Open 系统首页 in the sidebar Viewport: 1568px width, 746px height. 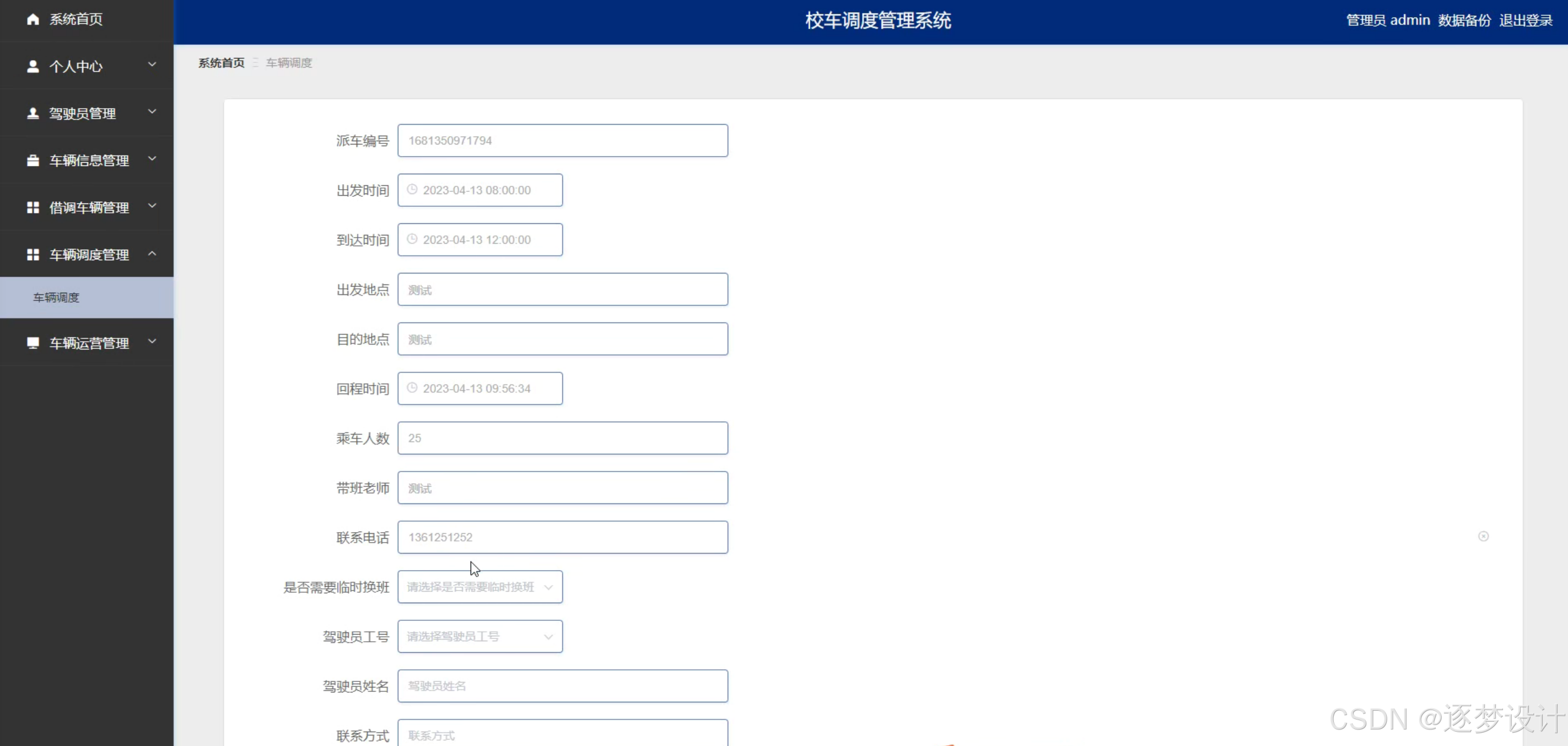[87, 20]
